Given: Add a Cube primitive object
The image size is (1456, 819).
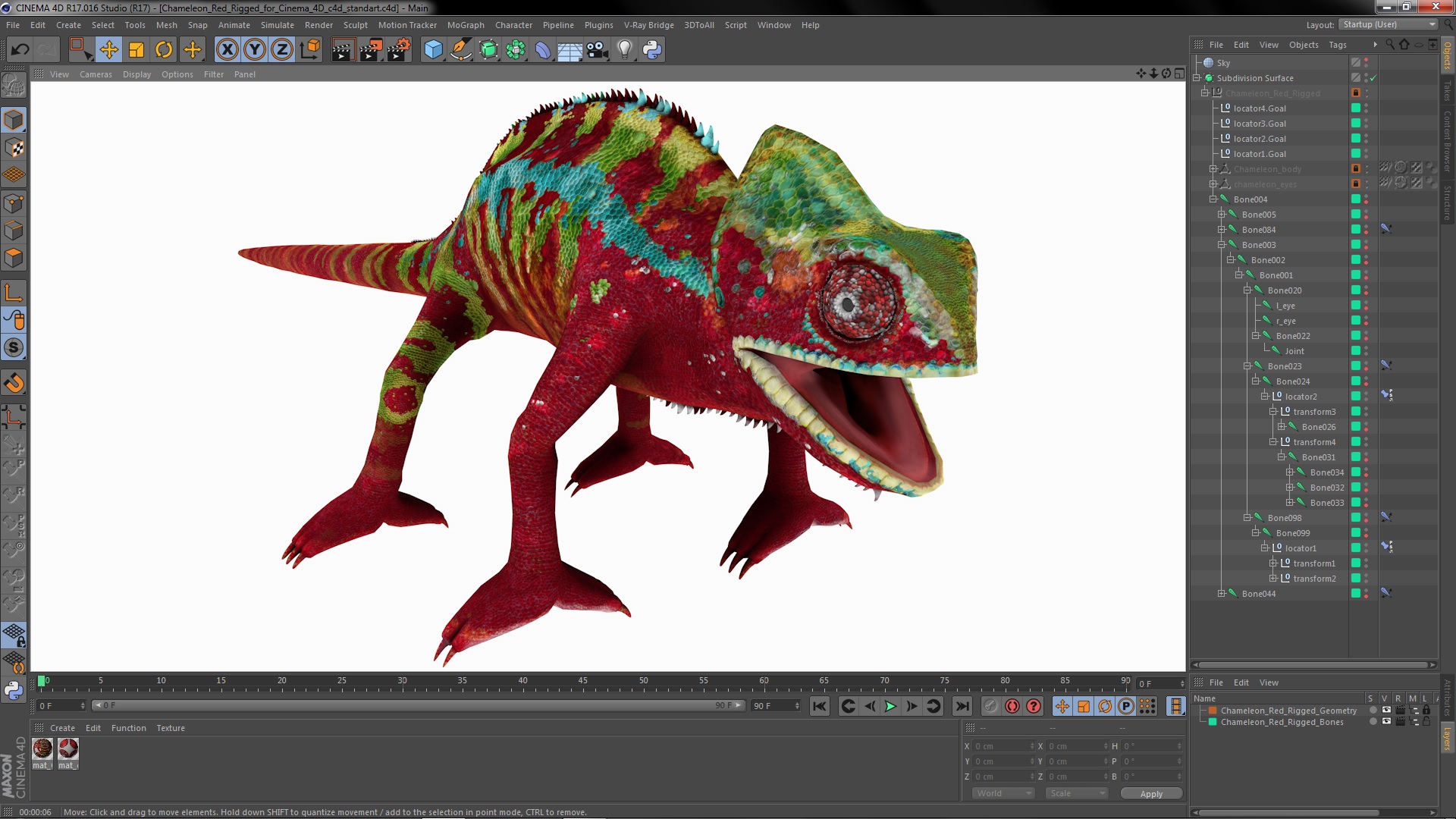Looking at the screenshot, I should pyautogui.click(x=433, y=50).
